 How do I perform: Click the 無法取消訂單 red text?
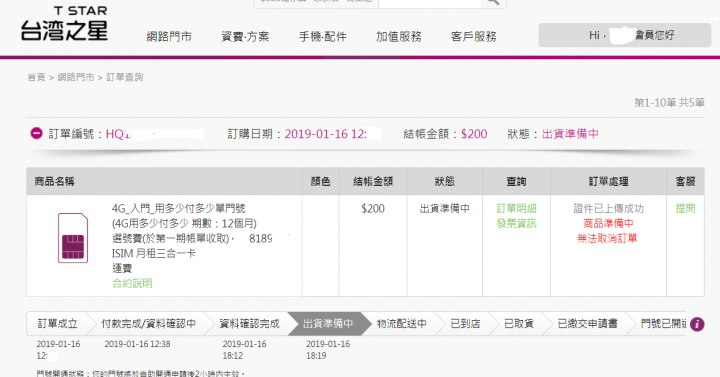[x=607, y=238]
